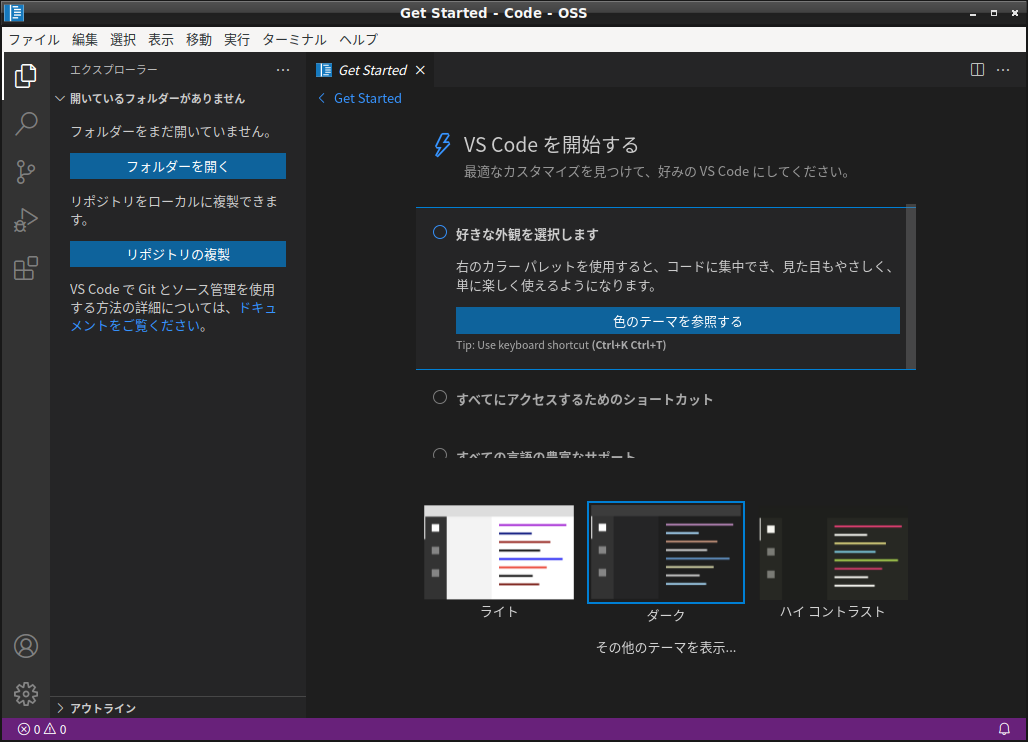Click フォルダーを開く button

tap(178, 166)
